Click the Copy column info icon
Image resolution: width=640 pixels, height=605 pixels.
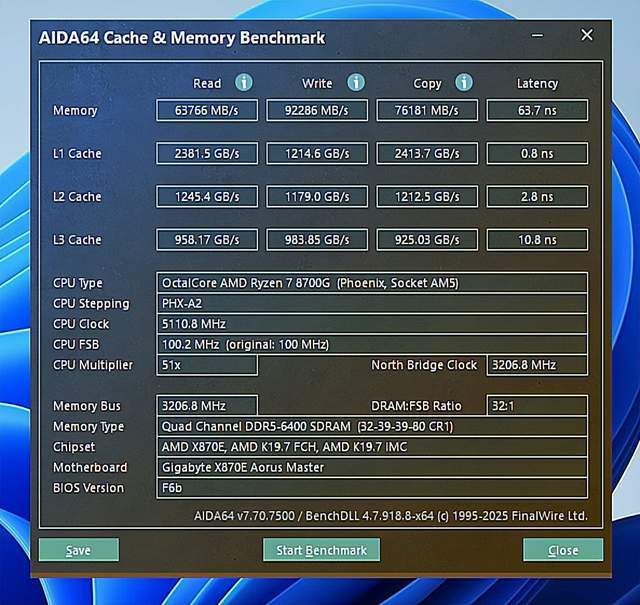[x=464, y=83]
